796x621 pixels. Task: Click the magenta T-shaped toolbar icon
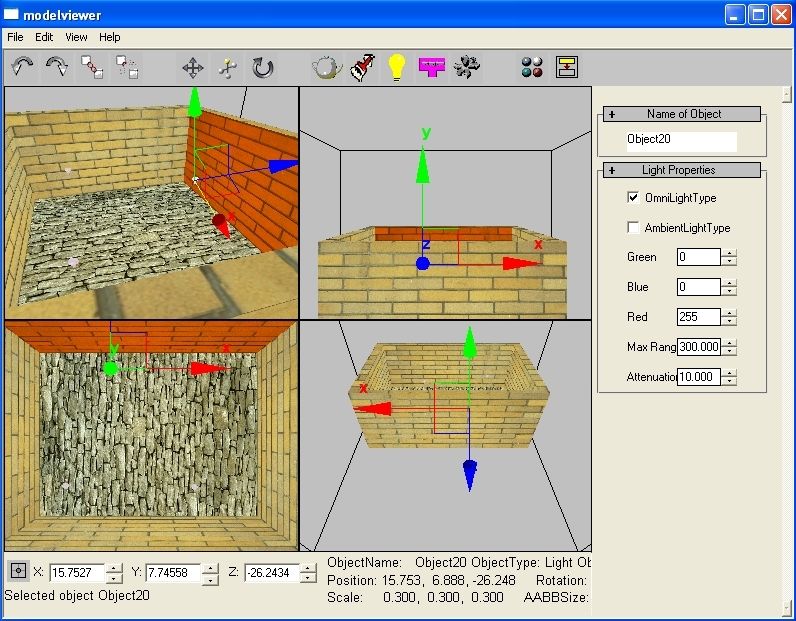coord(432,67)
